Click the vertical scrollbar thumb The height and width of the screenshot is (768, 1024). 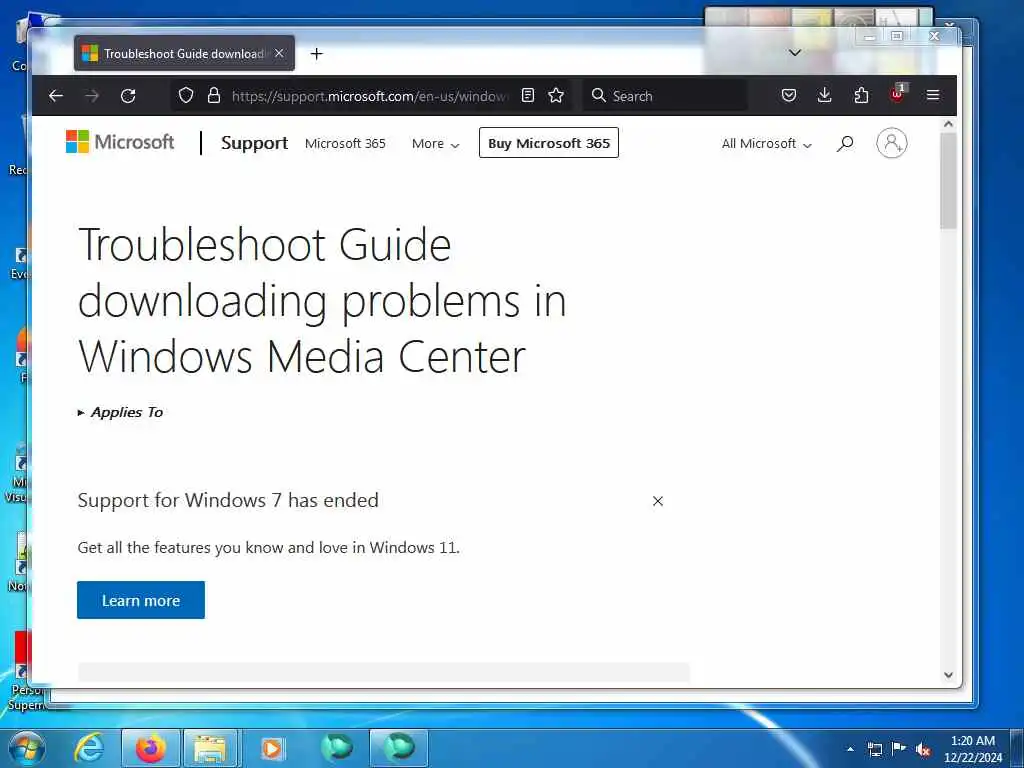point(948,181)
